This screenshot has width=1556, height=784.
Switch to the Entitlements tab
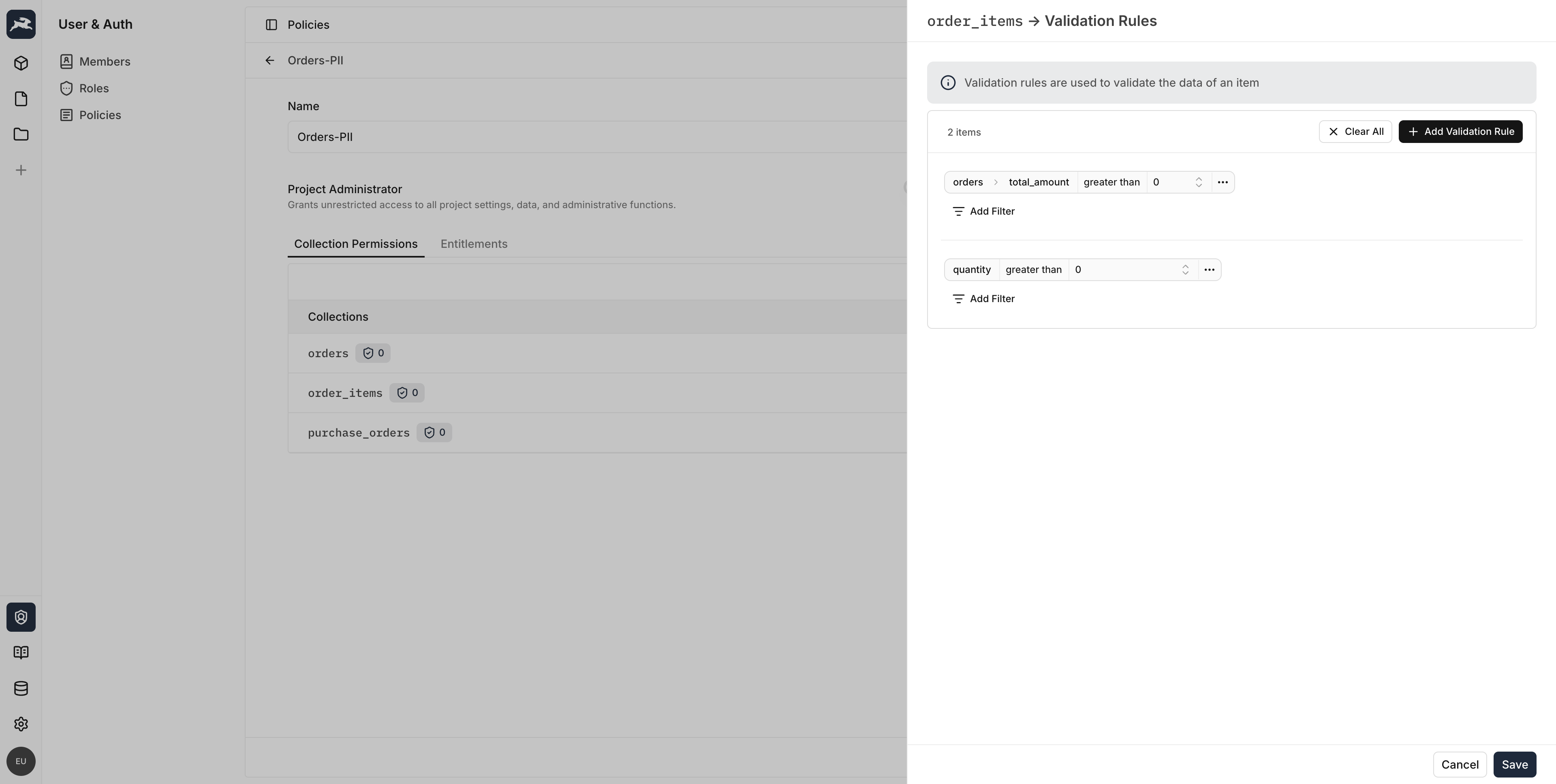[474, 244]
